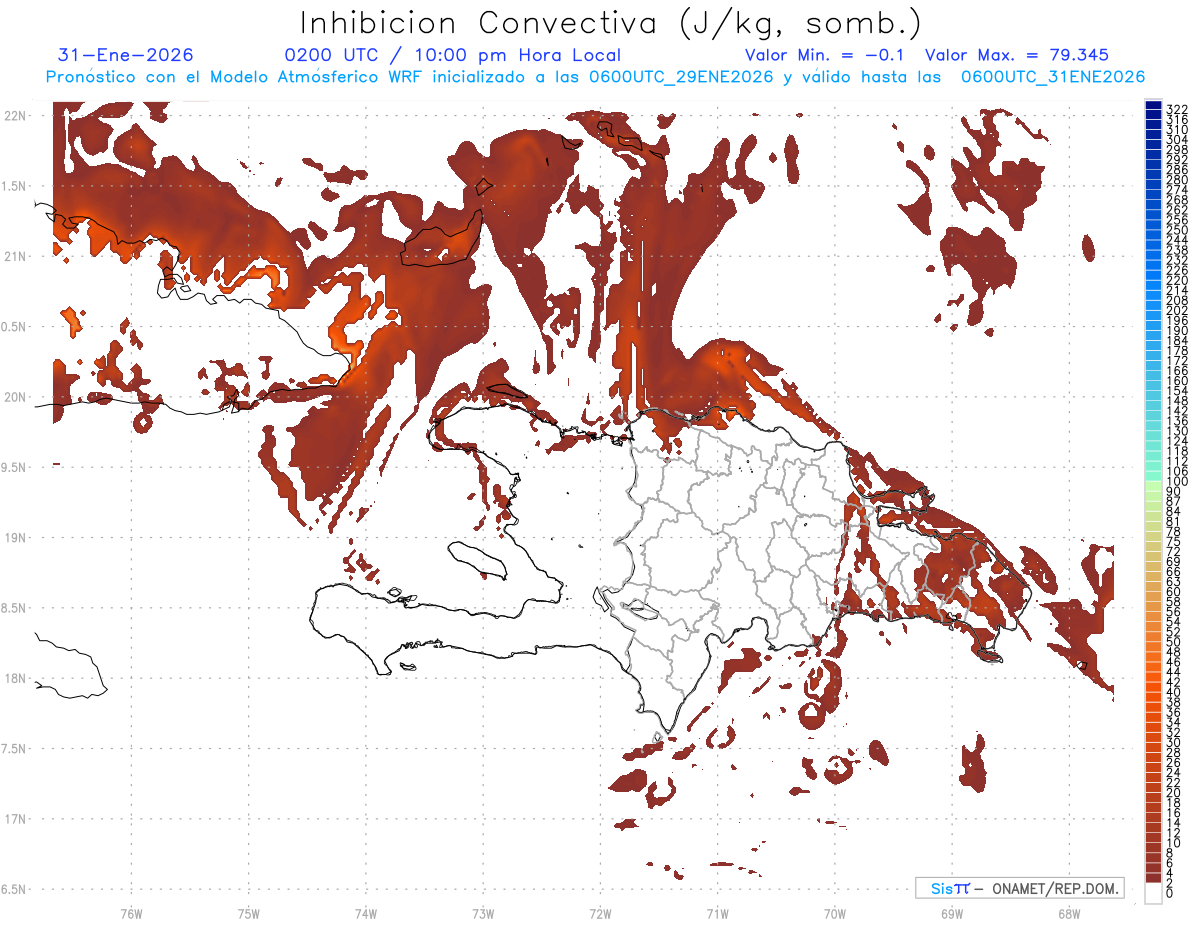Pick the white colorbar swatch at 0

(1154, 892)
